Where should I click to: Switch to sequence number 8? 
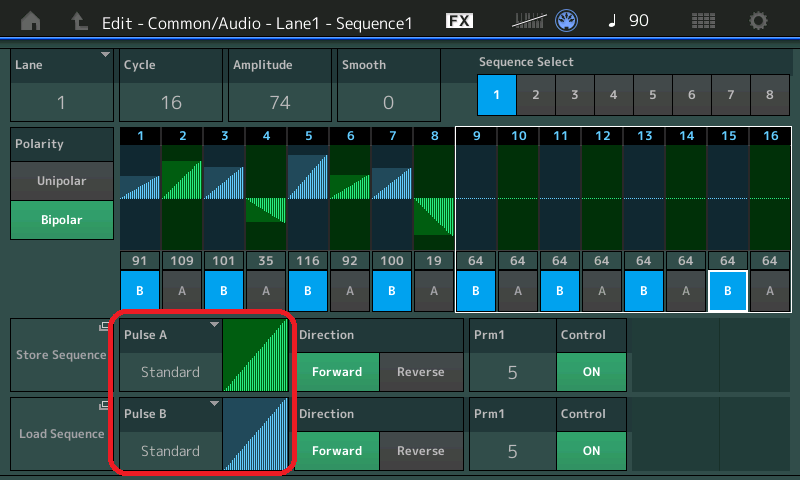tap(769, 95)
